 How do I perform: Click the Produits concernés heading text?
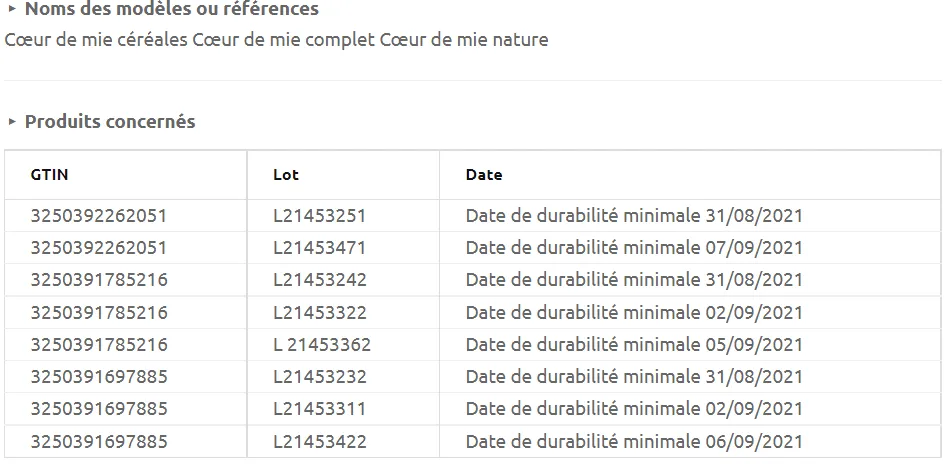pyautogui.click(x=110, y=122)
